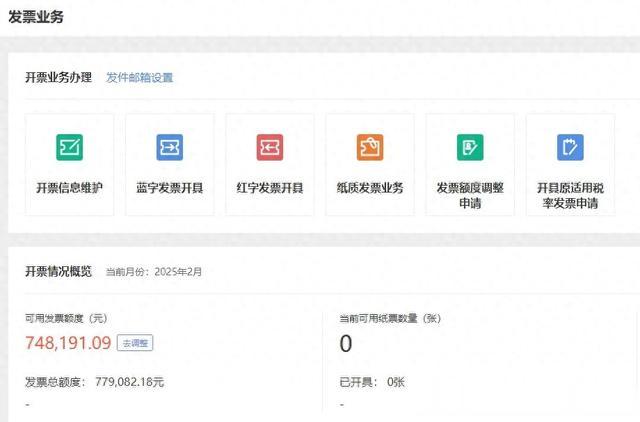Open the 开具原适用税率发票申请 blue icon
640x422 pixels.
pos(570,147)
